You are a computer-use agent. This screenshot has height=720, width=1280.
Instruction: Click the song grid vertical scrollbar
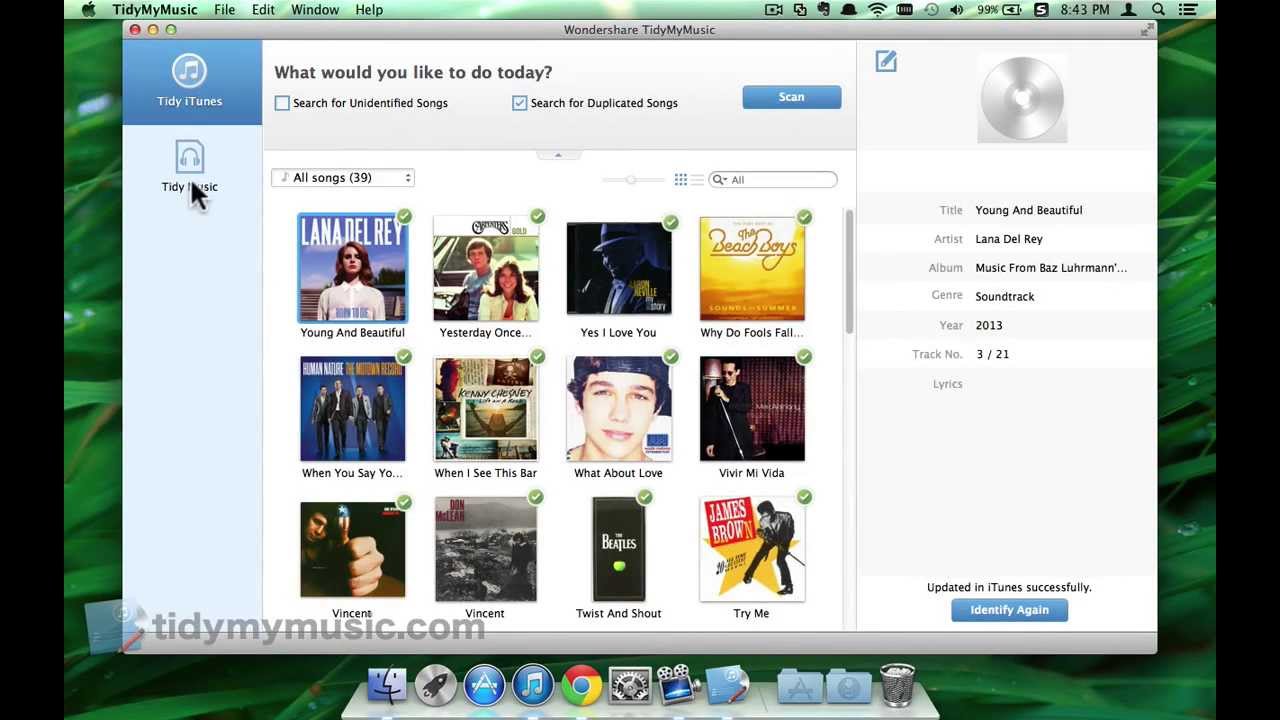click(849, 273)
